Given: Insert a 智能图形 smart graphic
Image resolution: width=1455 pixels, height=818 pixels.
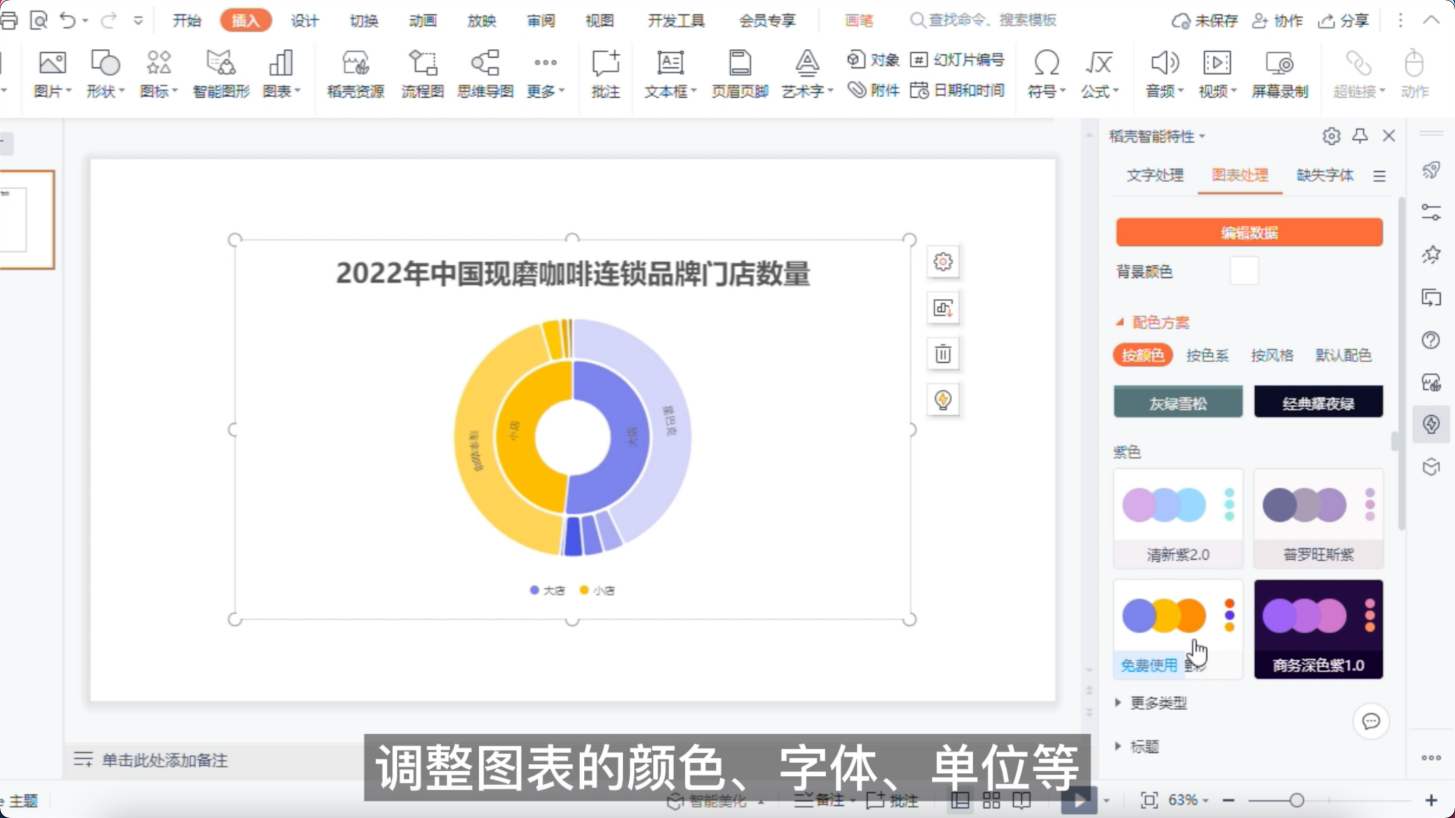Looking at the screenshot, I should (x=221, y=74).
